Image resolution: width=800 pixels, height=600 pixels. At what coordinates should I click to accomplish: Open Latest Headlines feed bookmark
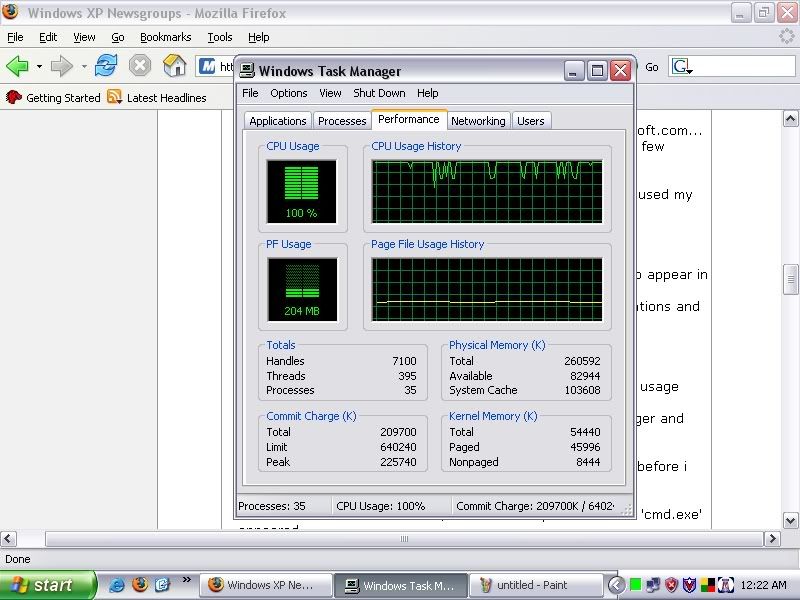[x=157, y=97]
